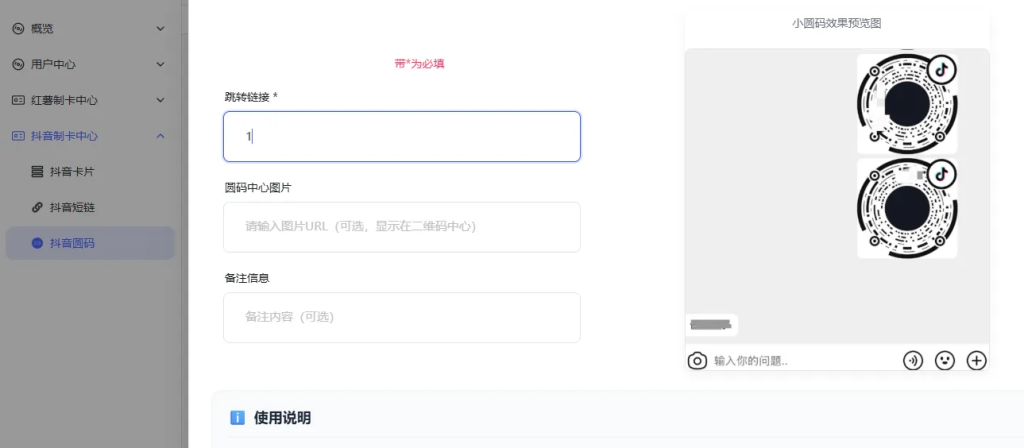Click the 红薯制卡中心 card icon
Image resolution: width=1024 pixels, height=448 pixels.
(18, 100)
